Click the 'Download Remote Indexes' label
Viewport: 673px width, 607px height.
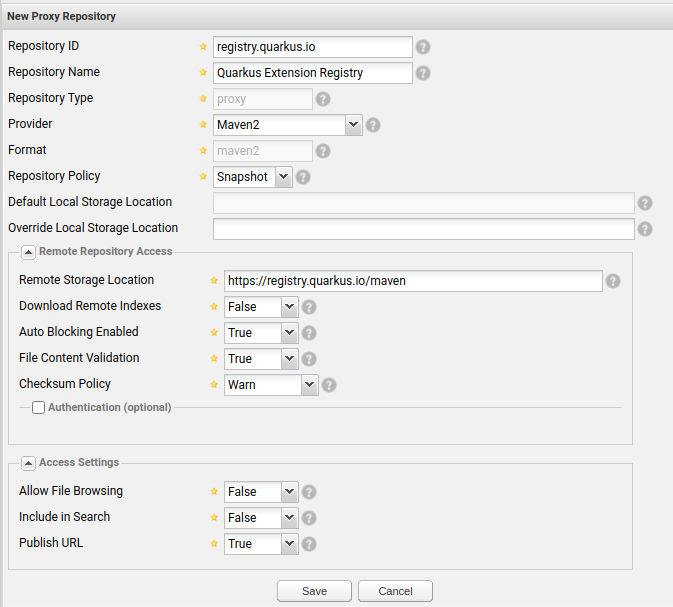click(90, 306)
